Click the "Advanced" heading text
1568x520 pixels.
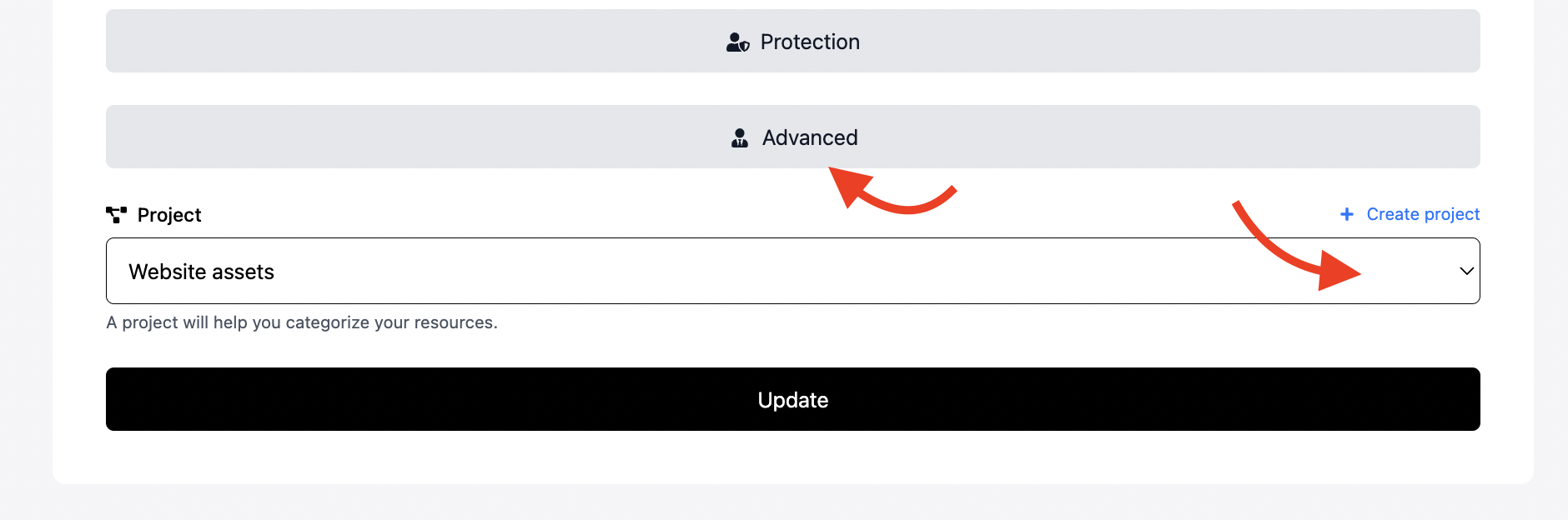click(810, 137)
